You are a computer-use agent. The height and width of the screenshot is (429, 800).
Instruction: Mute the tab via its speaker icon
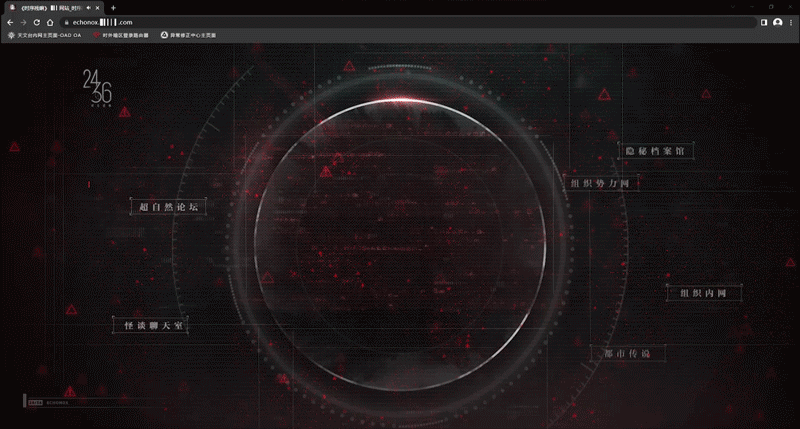88,7
